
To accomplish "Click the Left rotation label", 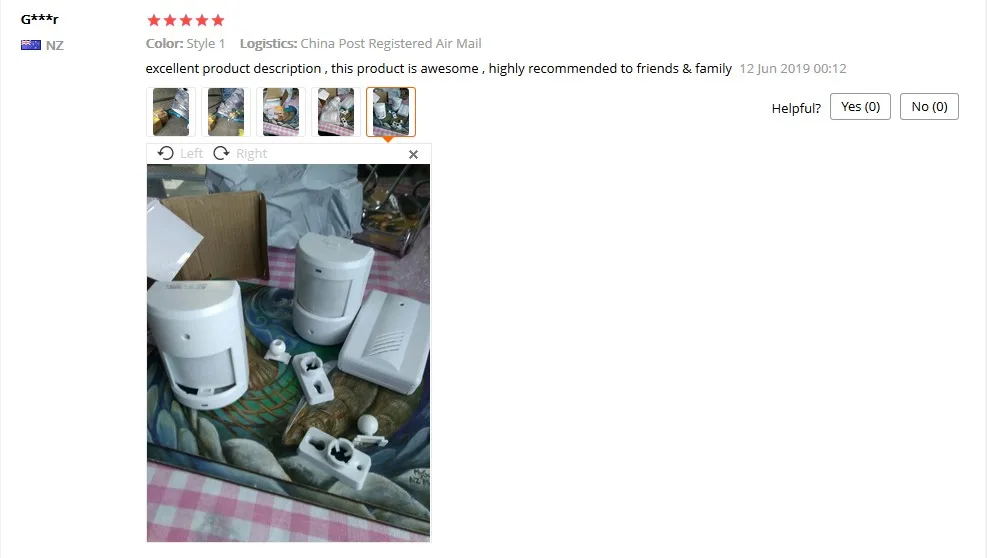I will [x=191, y=154].
